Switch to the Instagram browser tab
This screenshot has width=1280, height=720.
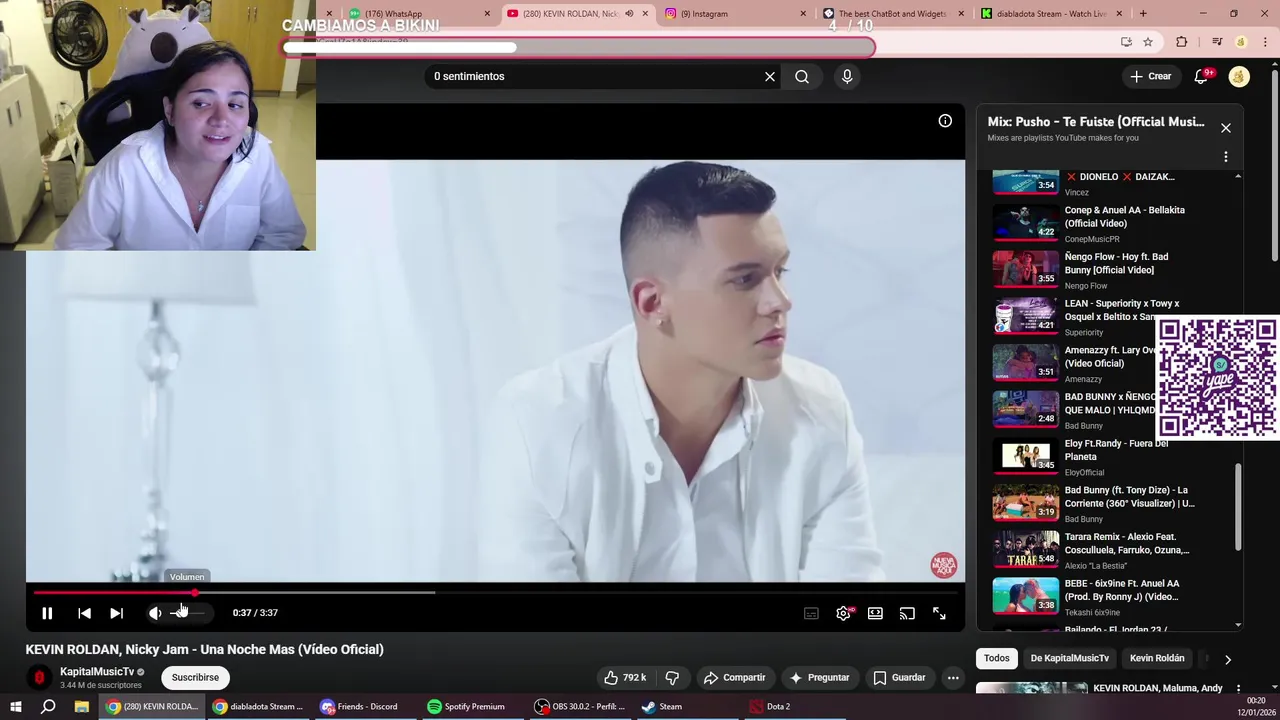[x=733, y=14]
